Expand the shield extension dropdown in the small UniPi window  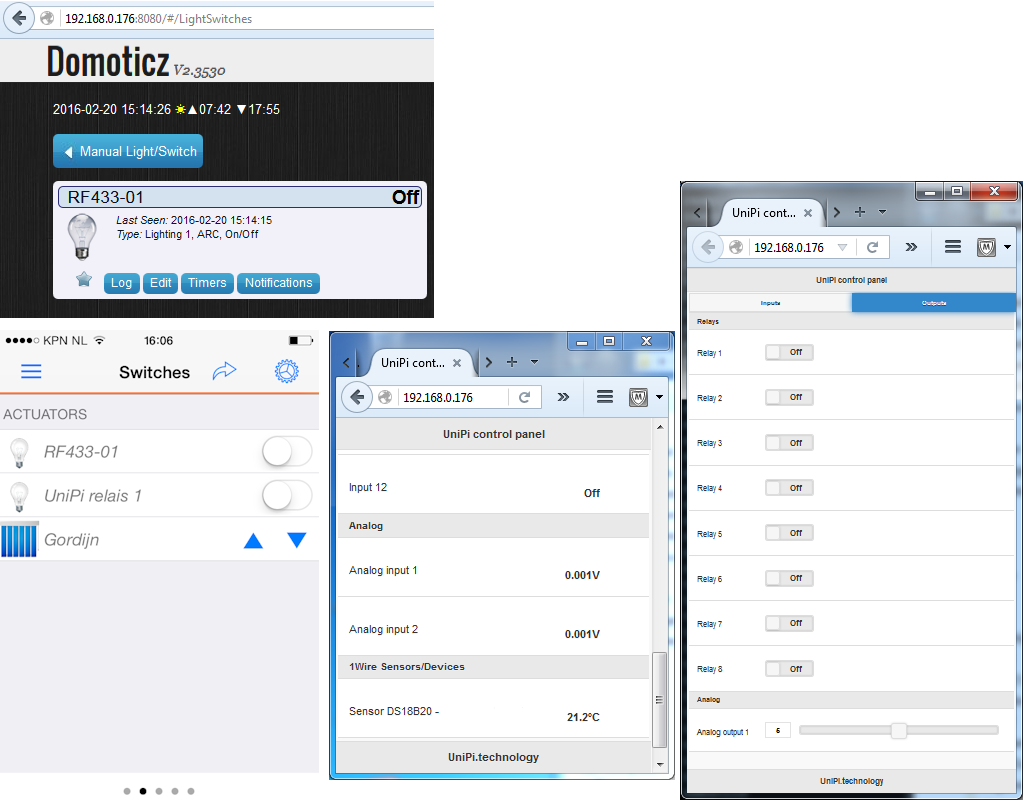pyautogui.click(x=659, y=397)
